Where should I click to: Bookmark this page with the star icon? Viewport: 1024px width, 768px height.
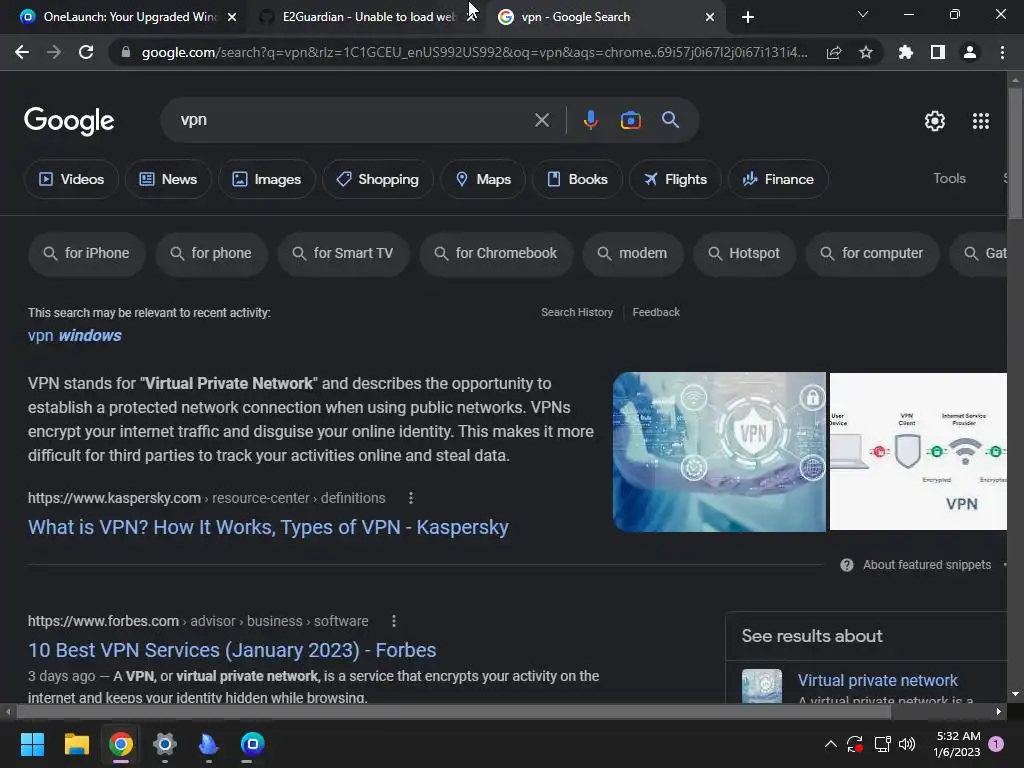point(866,52)
